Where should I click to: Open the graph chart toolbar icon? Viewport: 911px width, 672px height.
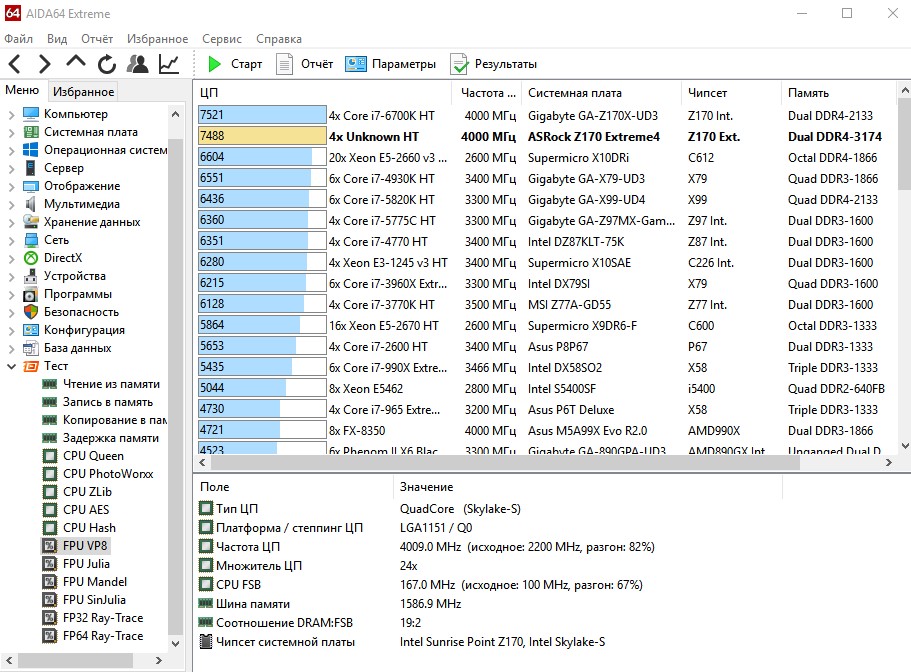169,64
